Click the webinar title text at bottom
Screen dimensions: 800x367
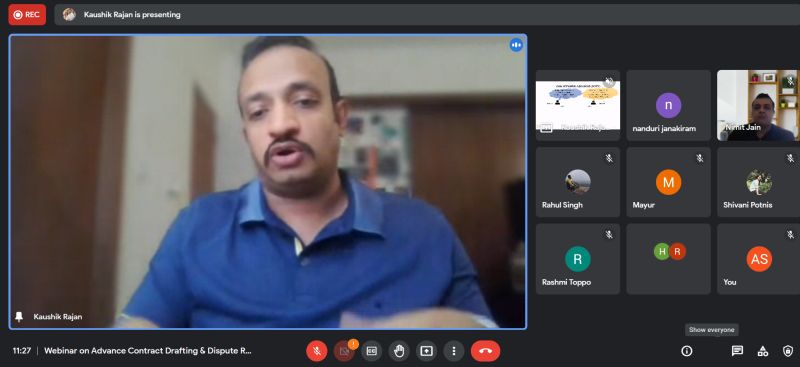click(x=148, y=351)
